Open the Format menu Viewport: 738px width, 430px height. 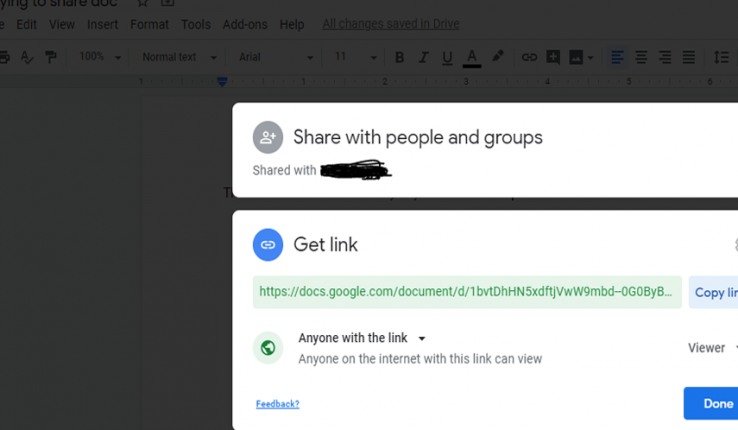(149, 24)
